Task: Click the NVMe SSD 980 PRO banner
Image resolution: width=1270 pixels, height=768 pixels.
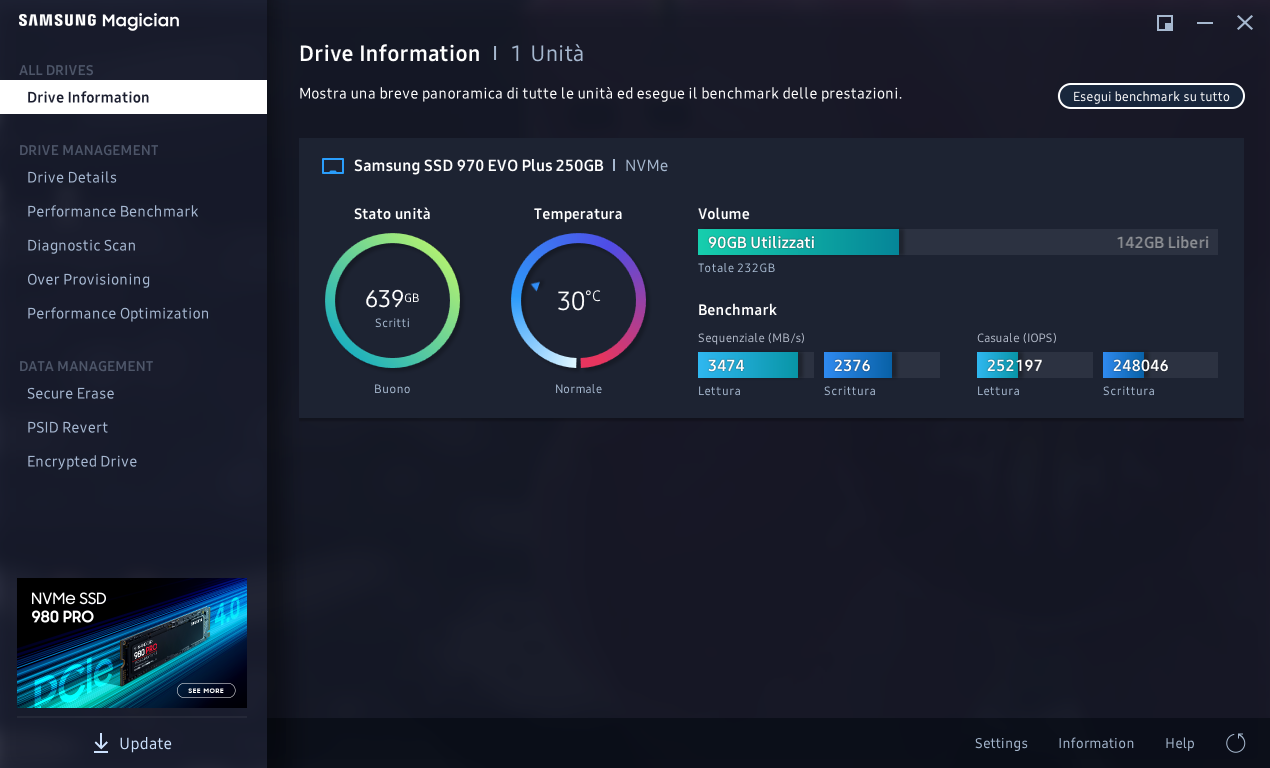Action: click(132, 643)
